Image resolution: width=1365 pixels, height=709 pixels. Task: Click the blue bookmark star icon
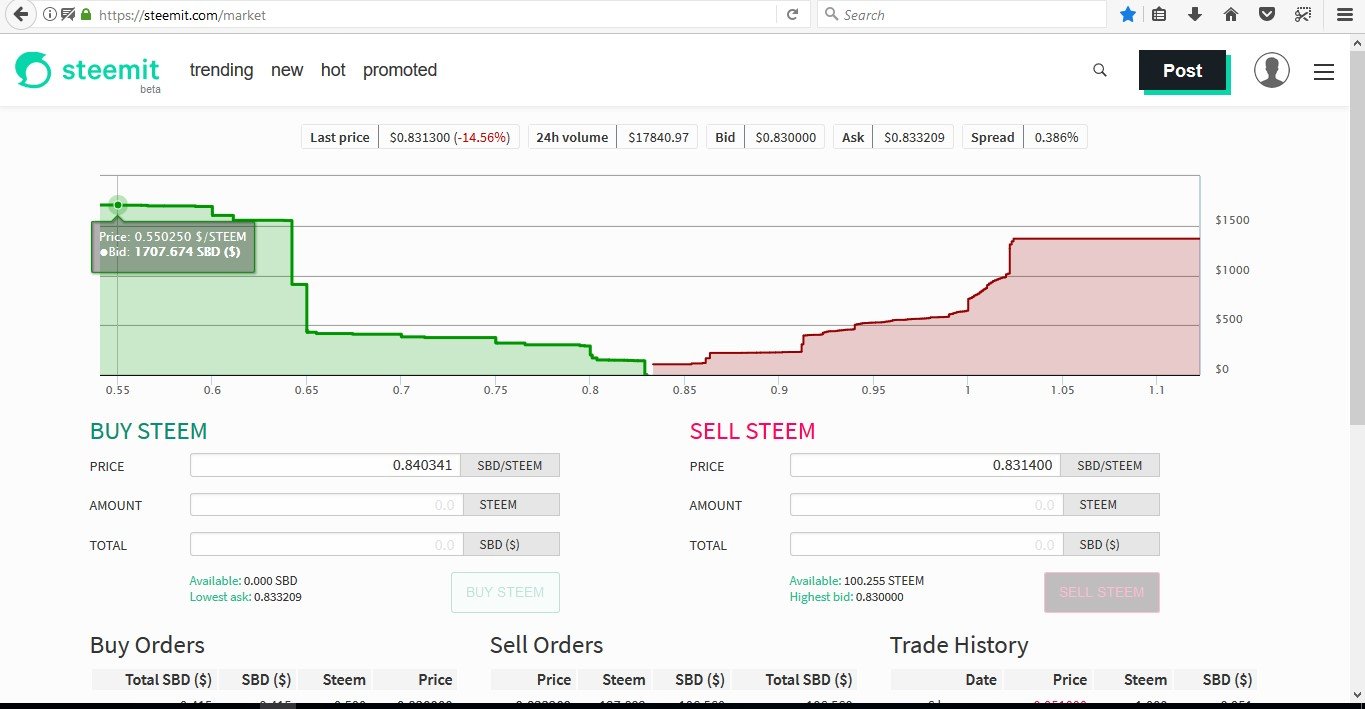coord(1128,15)
